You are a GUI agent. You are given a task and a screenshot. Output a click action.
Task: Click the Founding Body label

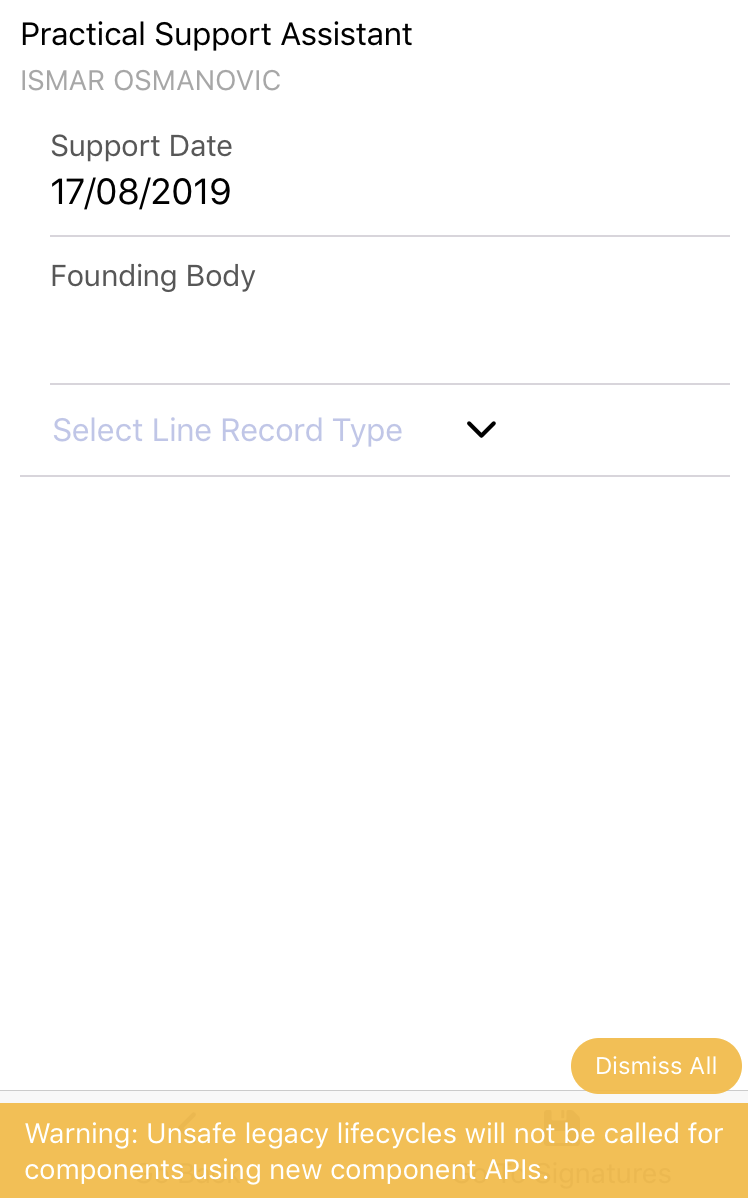click(152, 275)
